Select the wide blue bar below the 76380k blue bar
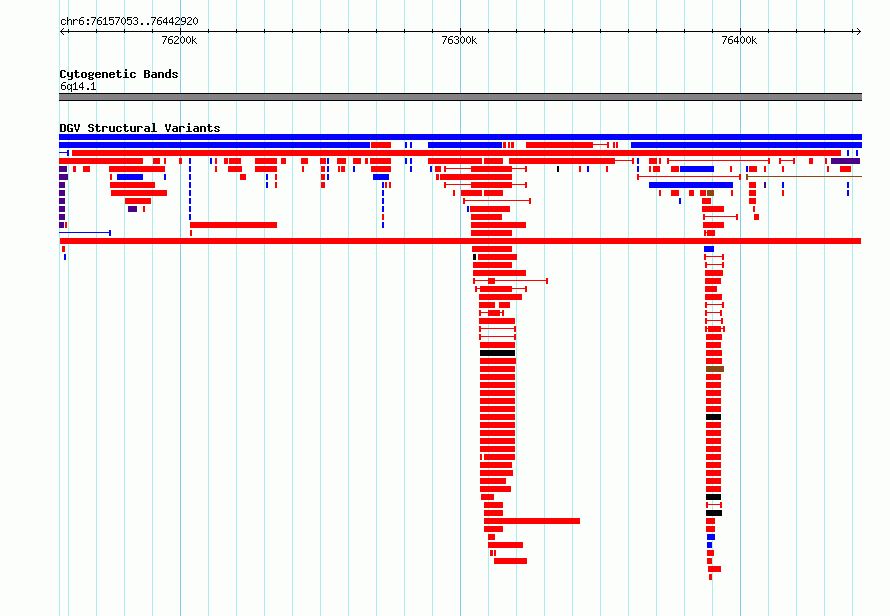 [x=691, y=185]
